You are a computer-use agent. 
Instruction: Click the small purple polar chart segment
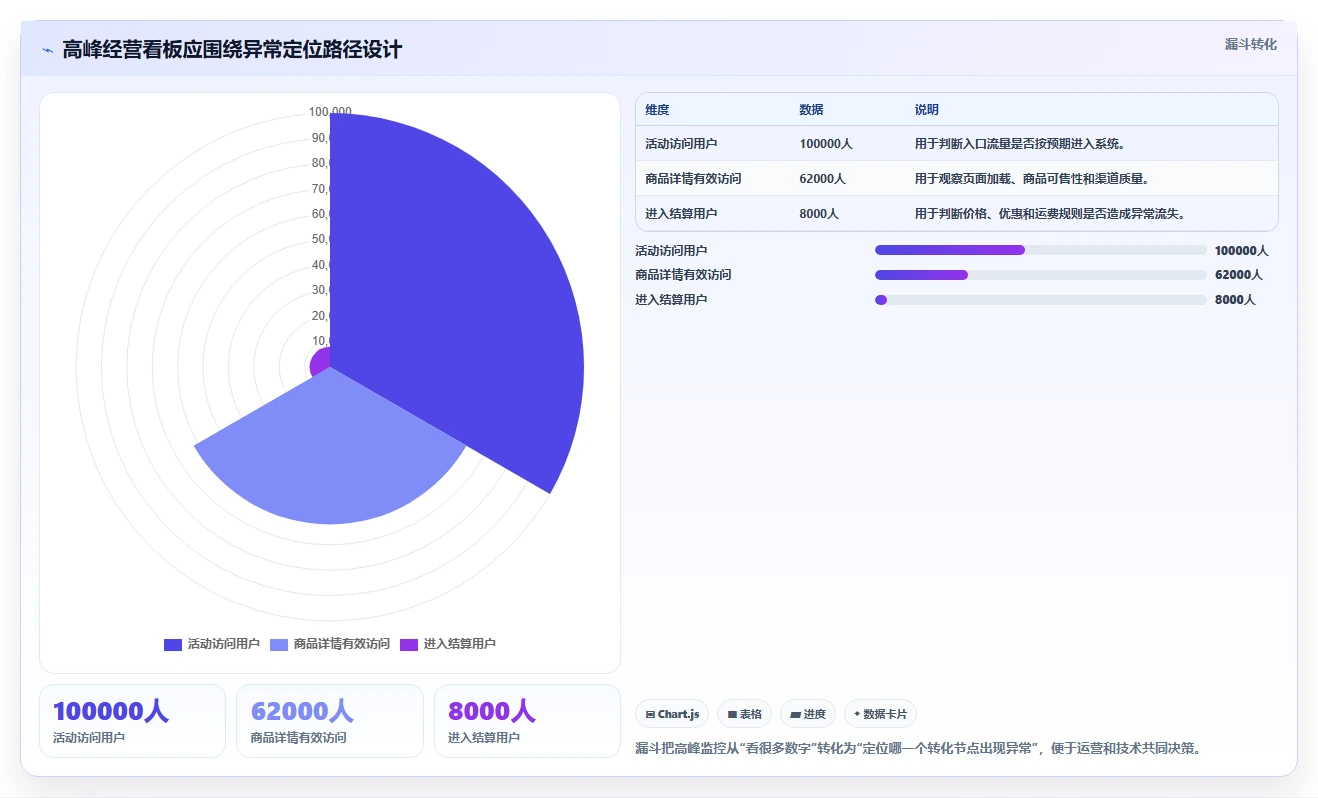(x=321, y=364)
